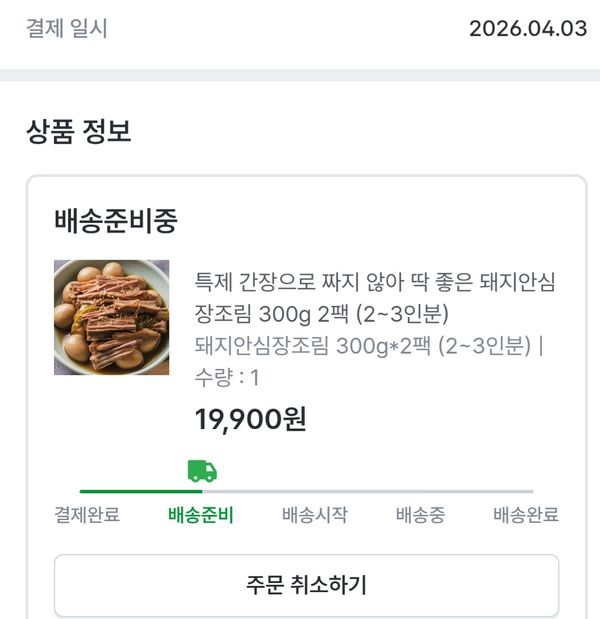Click the title line 장조림 300g 2팩
The width and height of the screenshot is (600, 619).
coord(322,314)
